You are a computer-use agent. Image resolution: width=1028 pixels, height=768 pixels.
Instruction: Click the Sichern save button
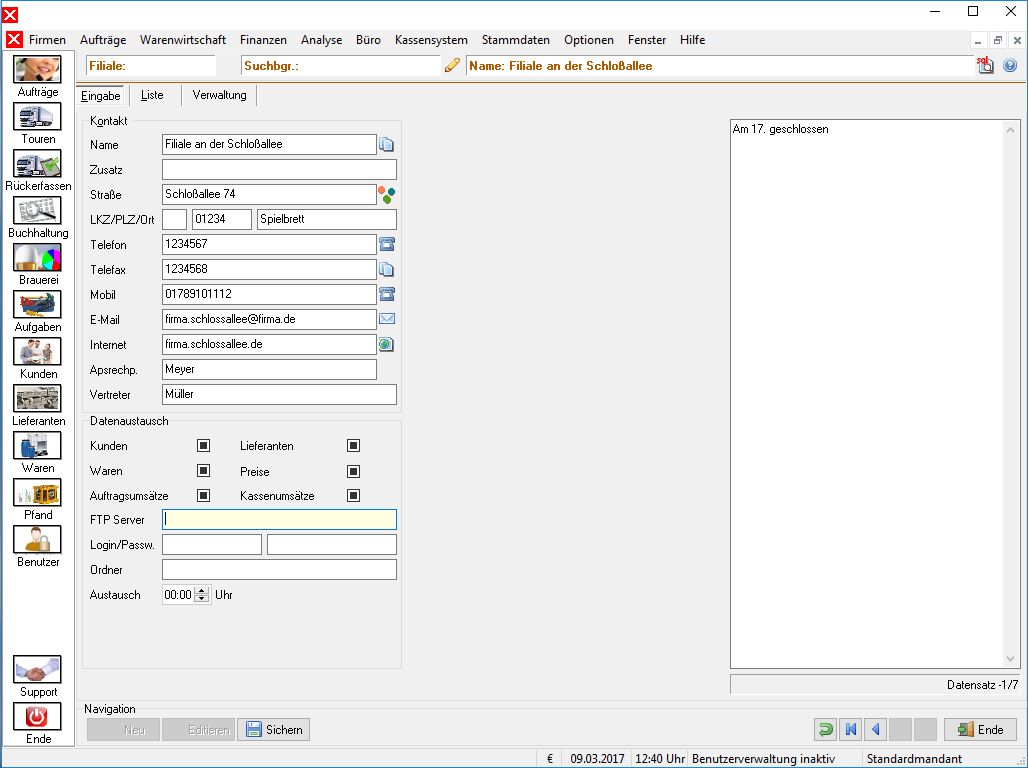274,729
